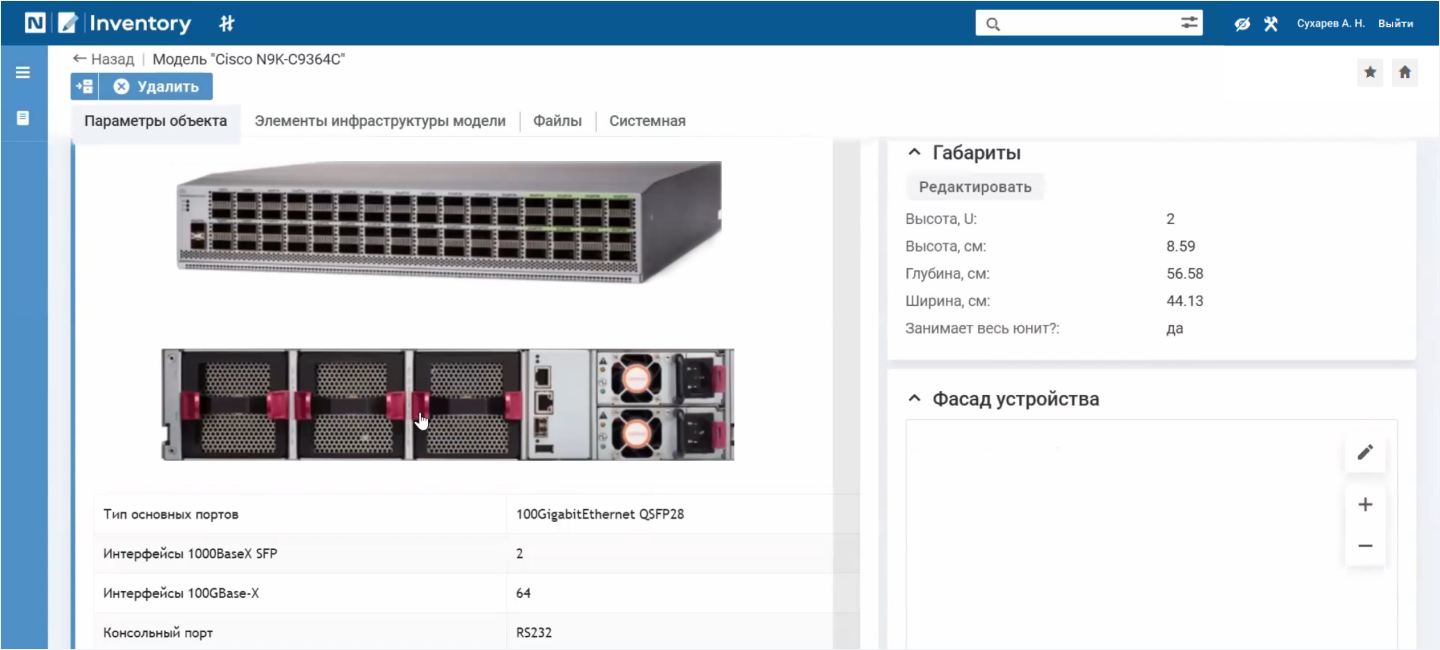Zoom in facade view with plus button
Viewport: 1440px width, 650px height.
click(1365, 505)
